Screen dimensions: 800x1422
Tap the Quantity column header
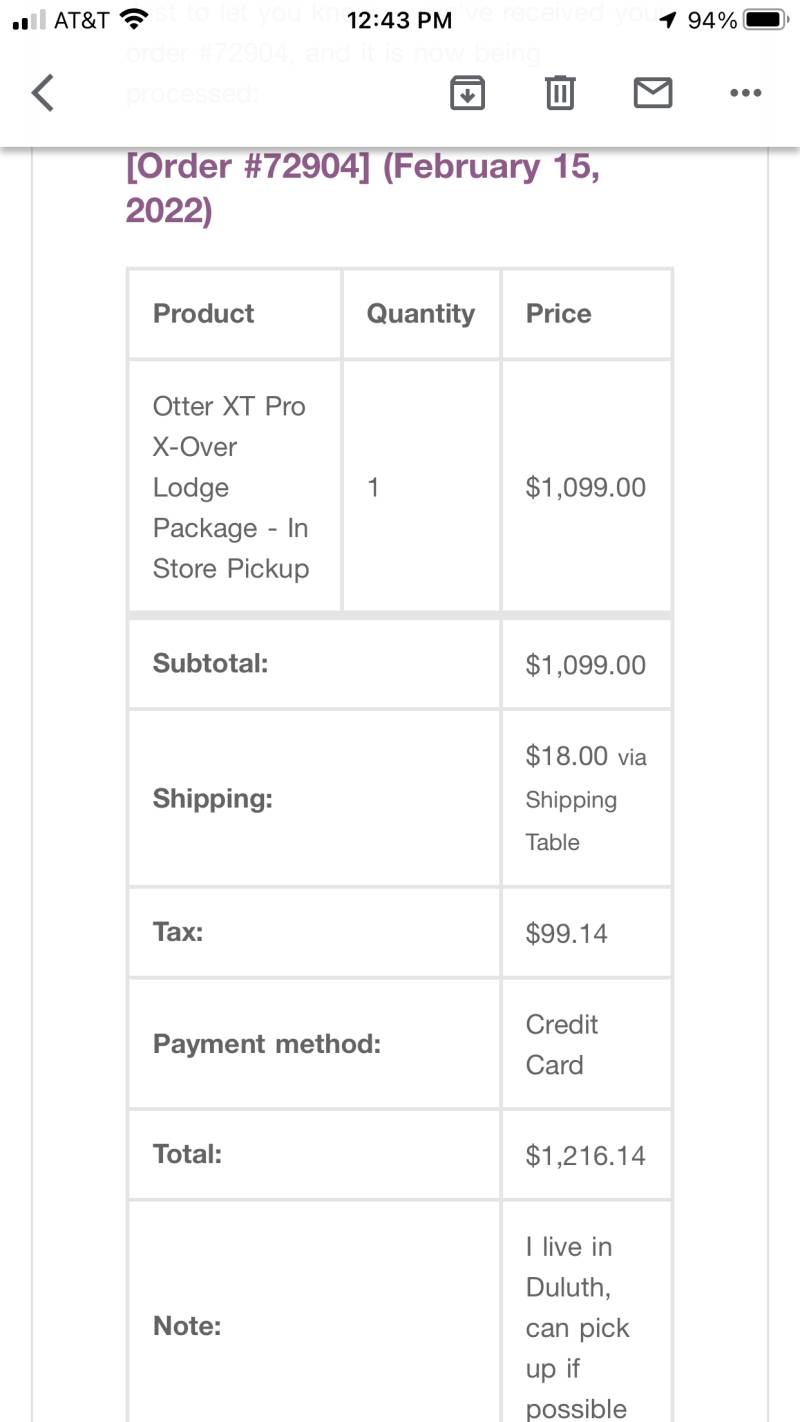(420, 313)
